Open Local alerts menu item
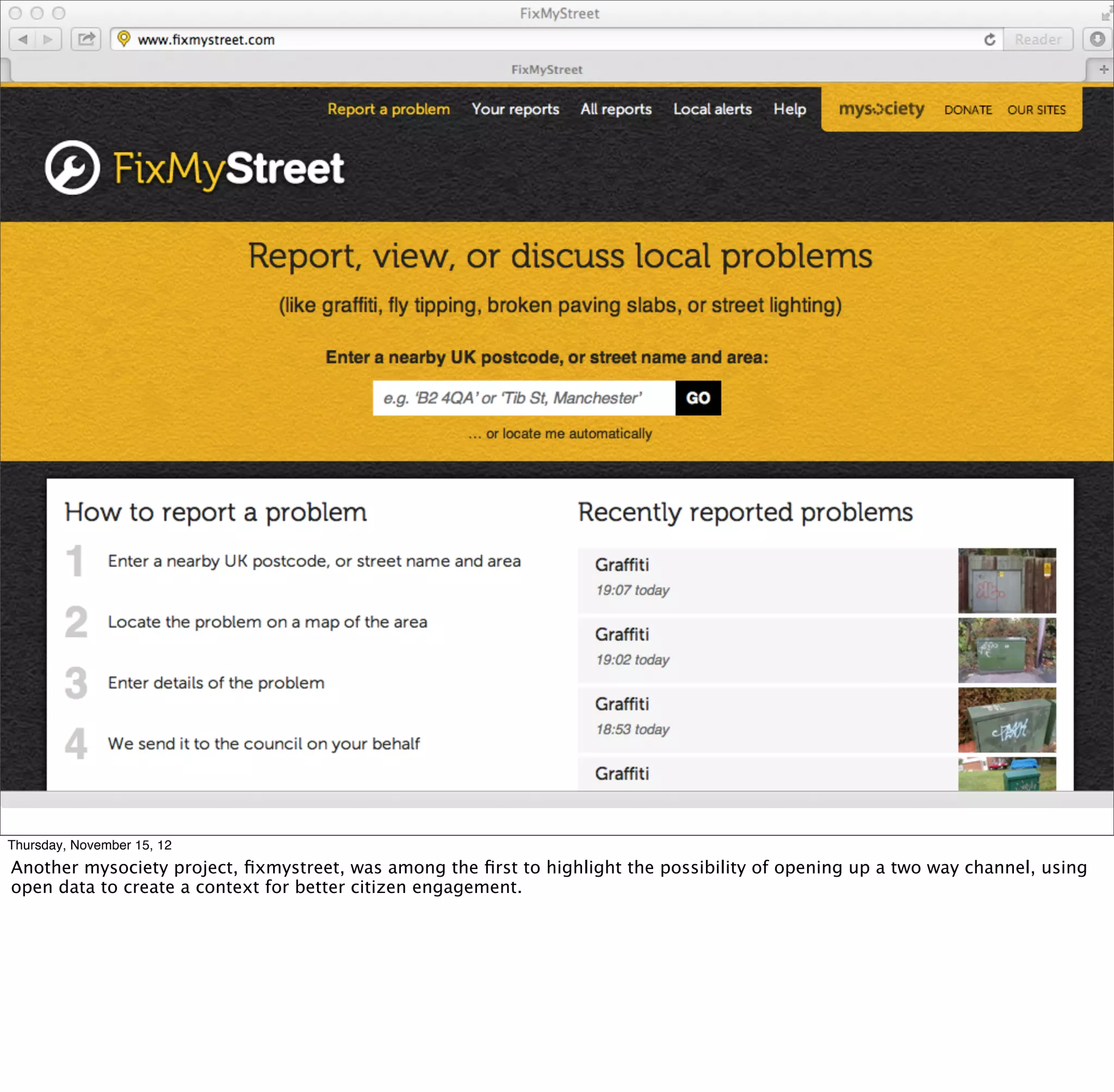Viewport: 1114px width, 1092px height. (713, 109)
